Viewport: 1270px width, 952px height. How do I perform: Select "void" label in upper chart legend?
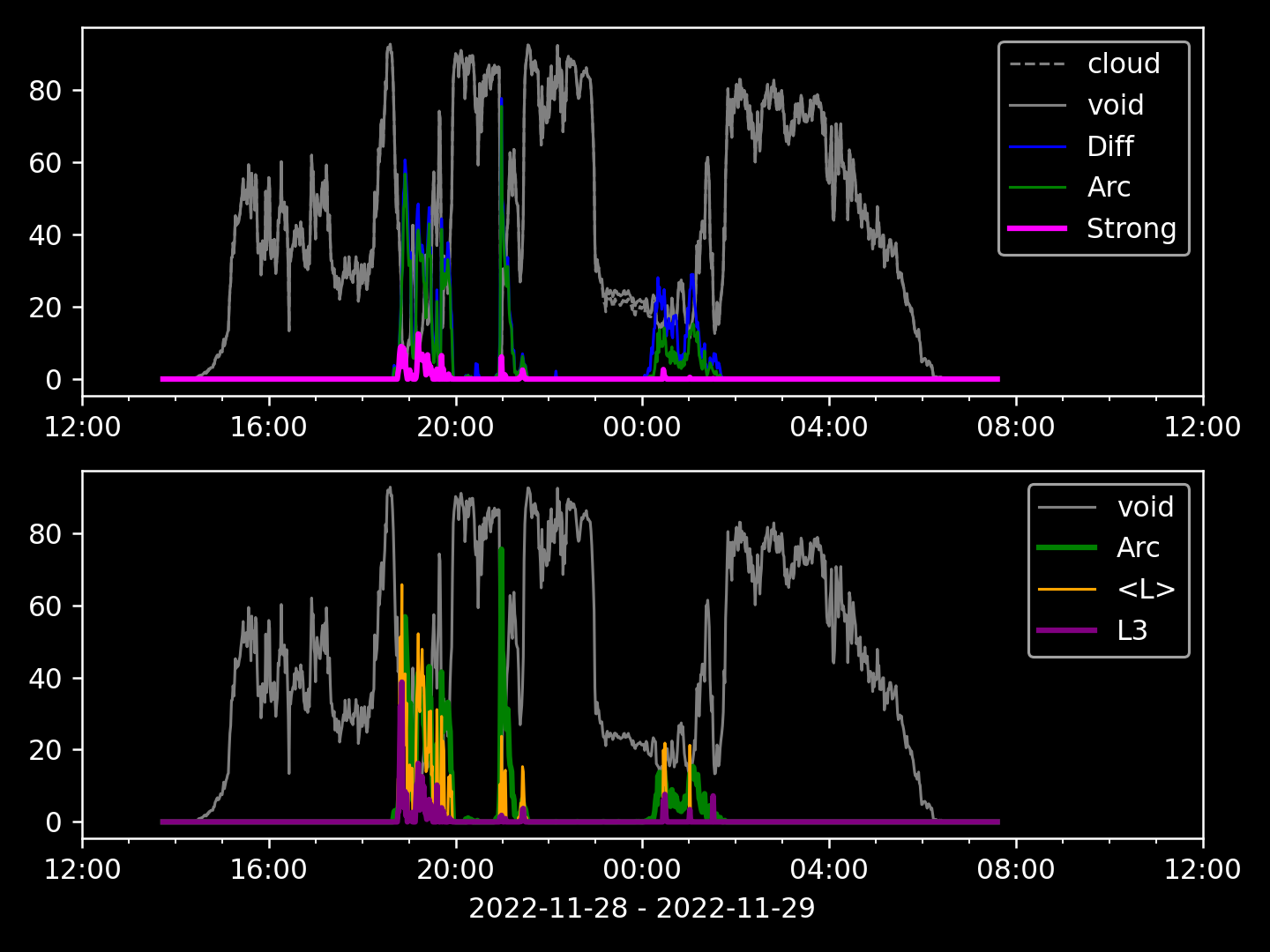tap(1115, 105)
